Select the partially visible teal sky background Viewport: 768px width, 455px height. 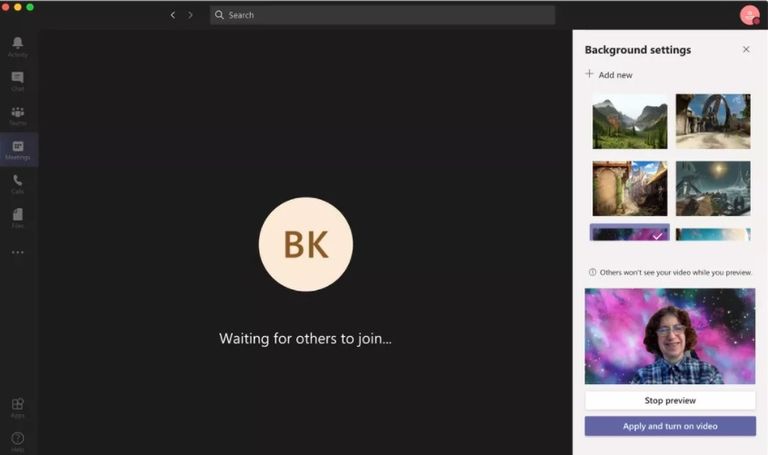coord(713,234)
